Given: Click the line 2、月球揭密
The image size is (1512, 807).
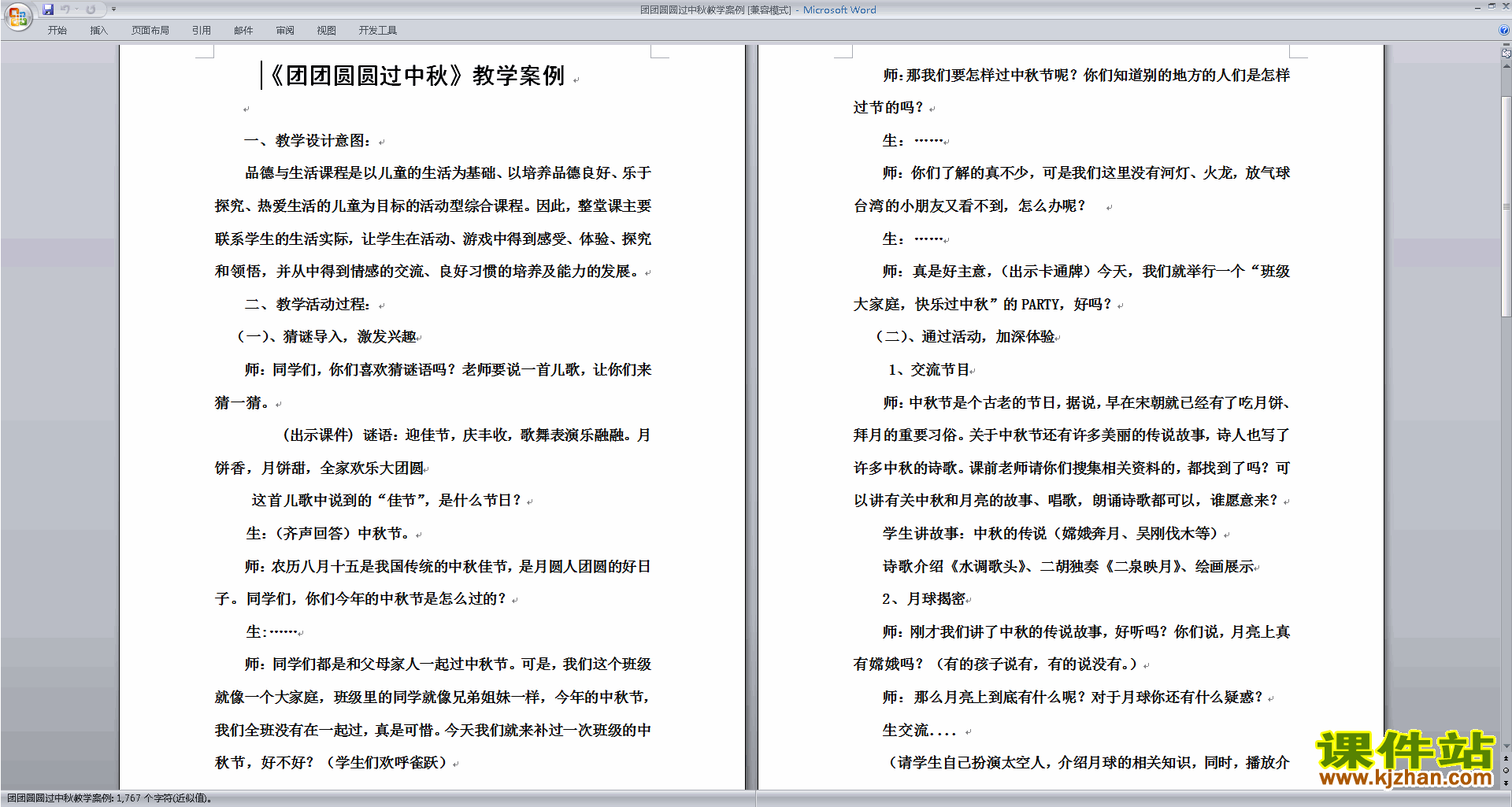Looking at the screenshot, I should [x=924, y=599].
